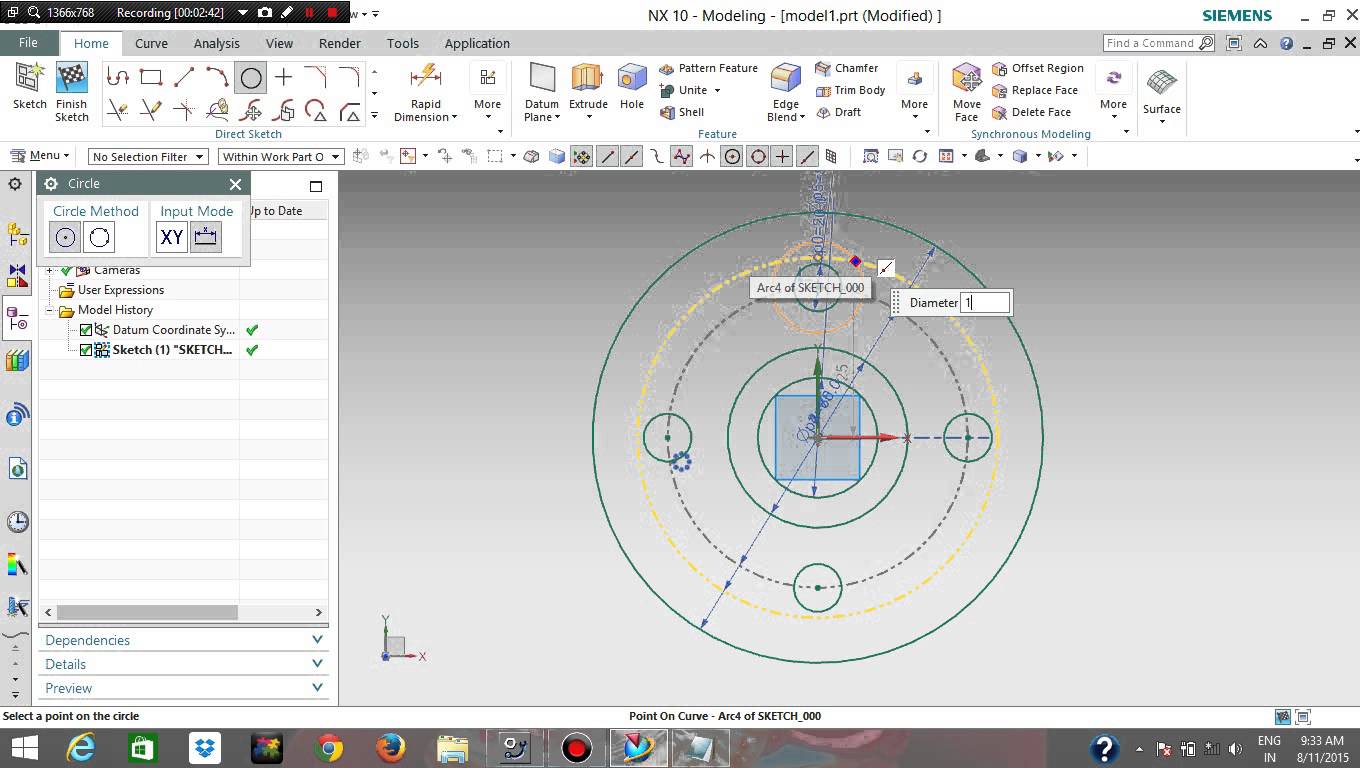Click the Menu button

40,156
